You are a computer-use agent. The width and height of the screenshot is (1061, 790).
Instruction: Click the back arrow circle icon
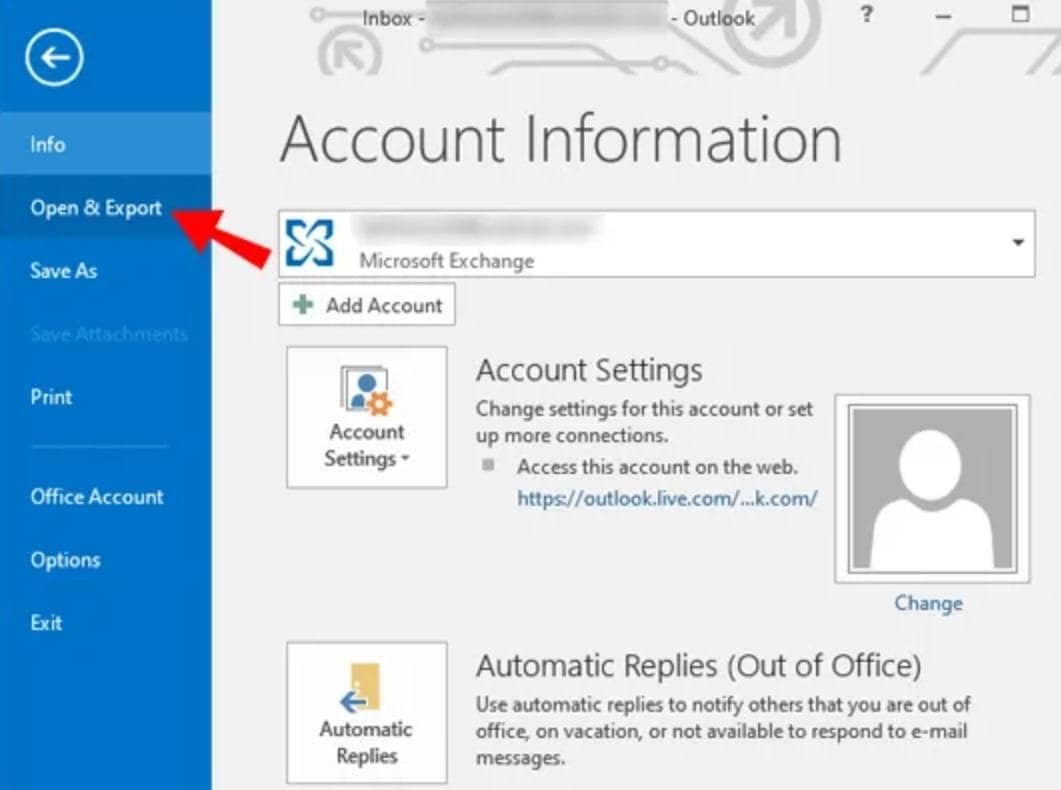54,57
